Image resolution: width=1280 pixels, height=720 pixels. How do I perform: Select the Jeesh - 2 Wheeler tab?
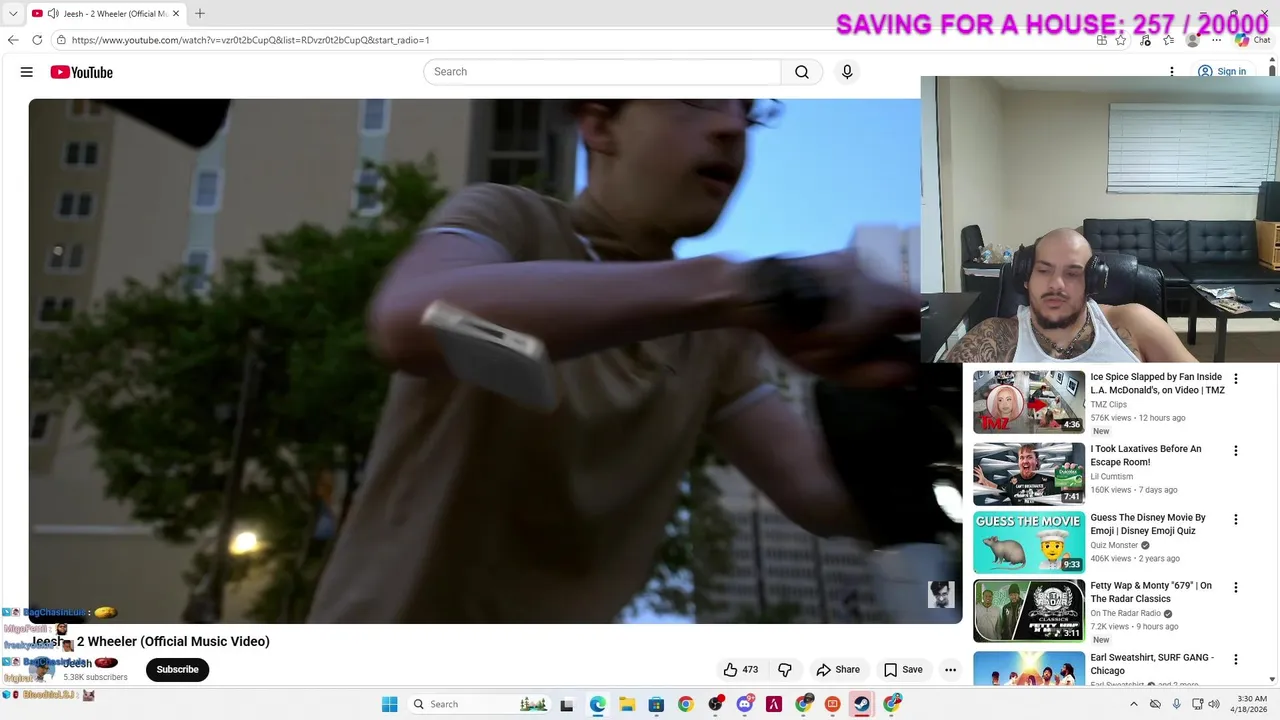(x=106, y=13)
